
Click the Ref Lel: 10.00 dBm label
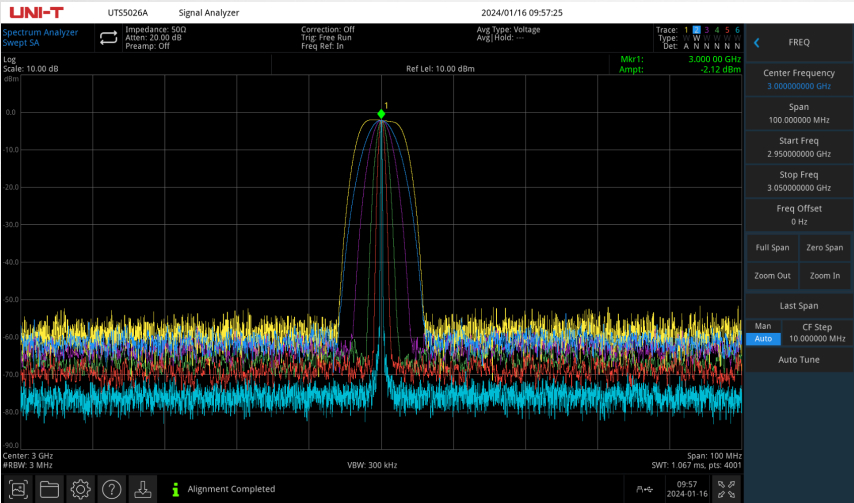point(440,69)
